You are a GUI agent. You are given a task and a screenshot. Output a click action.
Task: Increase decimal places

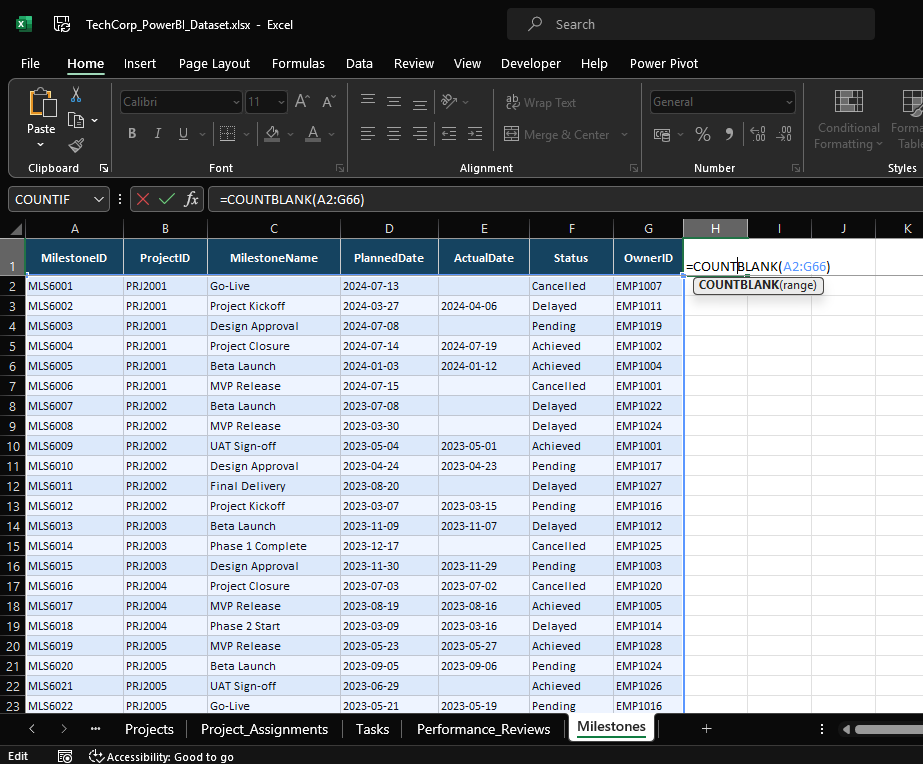(x=758, y=134)
